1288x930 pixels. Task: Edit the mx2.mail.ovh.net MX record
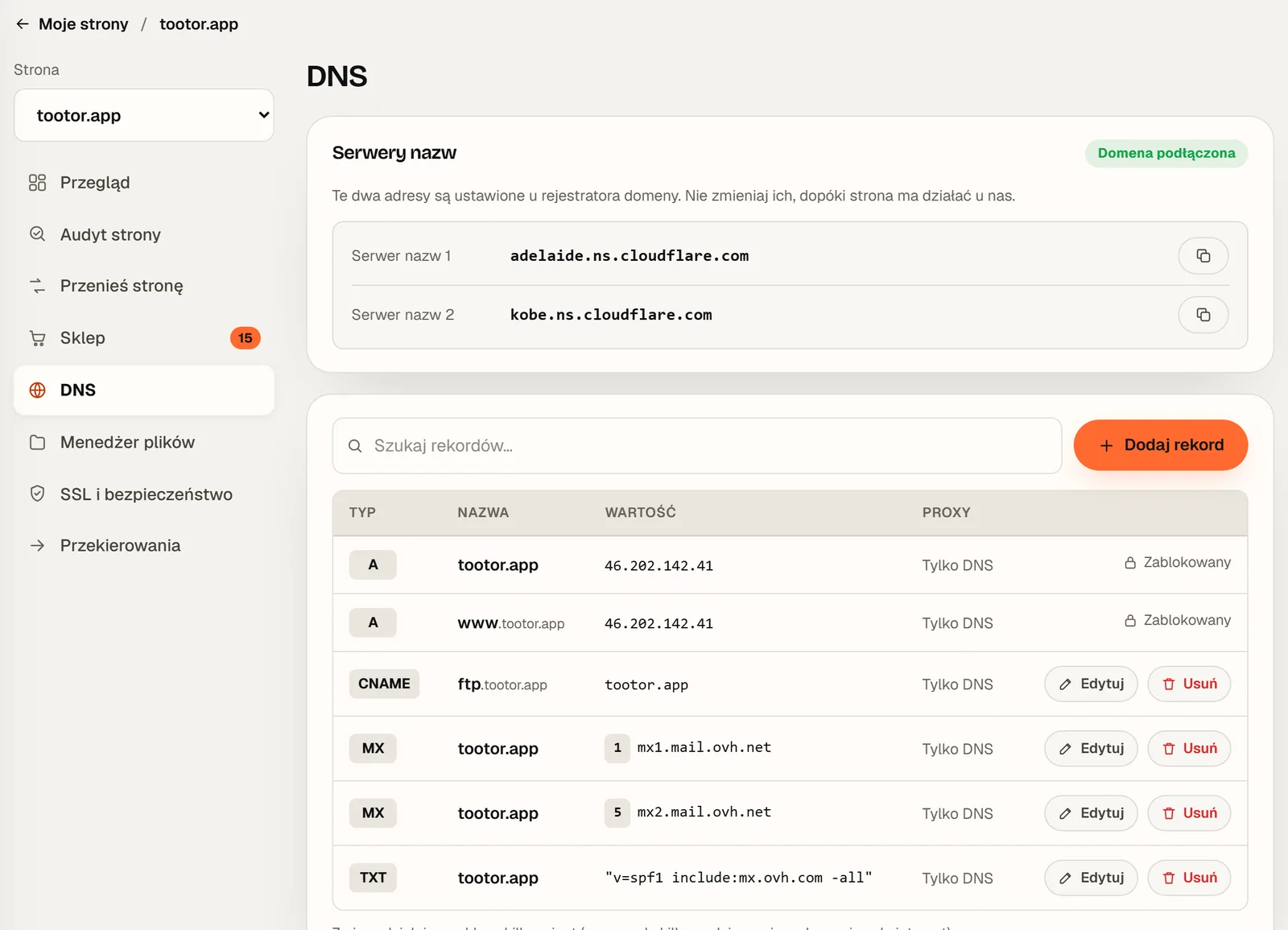pyautogui.click(x=1091, y=813)
